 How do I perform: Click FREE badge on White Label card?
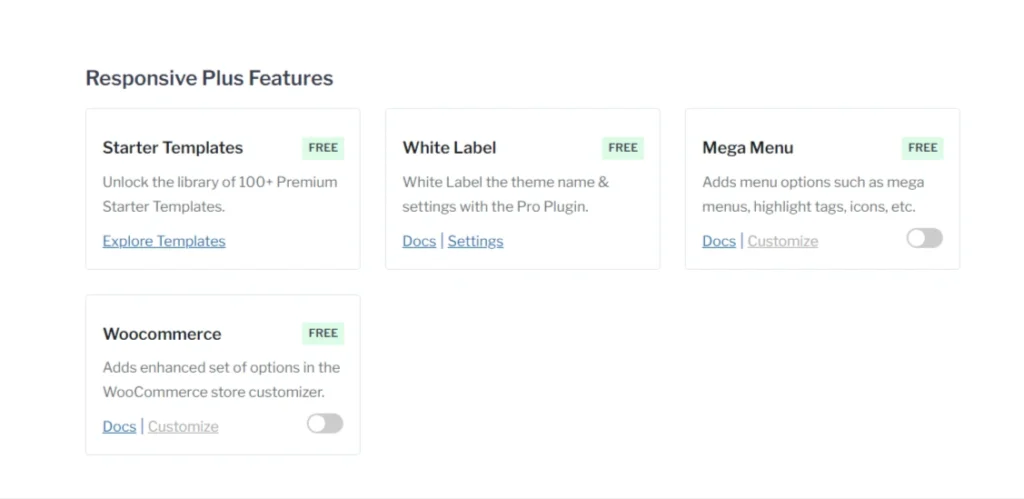click(x=623, y=148)
